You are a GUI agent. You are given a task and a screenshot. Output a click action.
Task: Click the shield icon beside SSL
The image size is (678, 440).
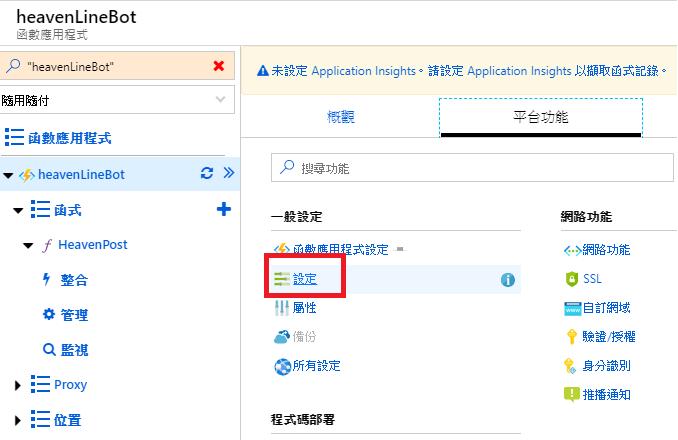(x=572, y=279)
